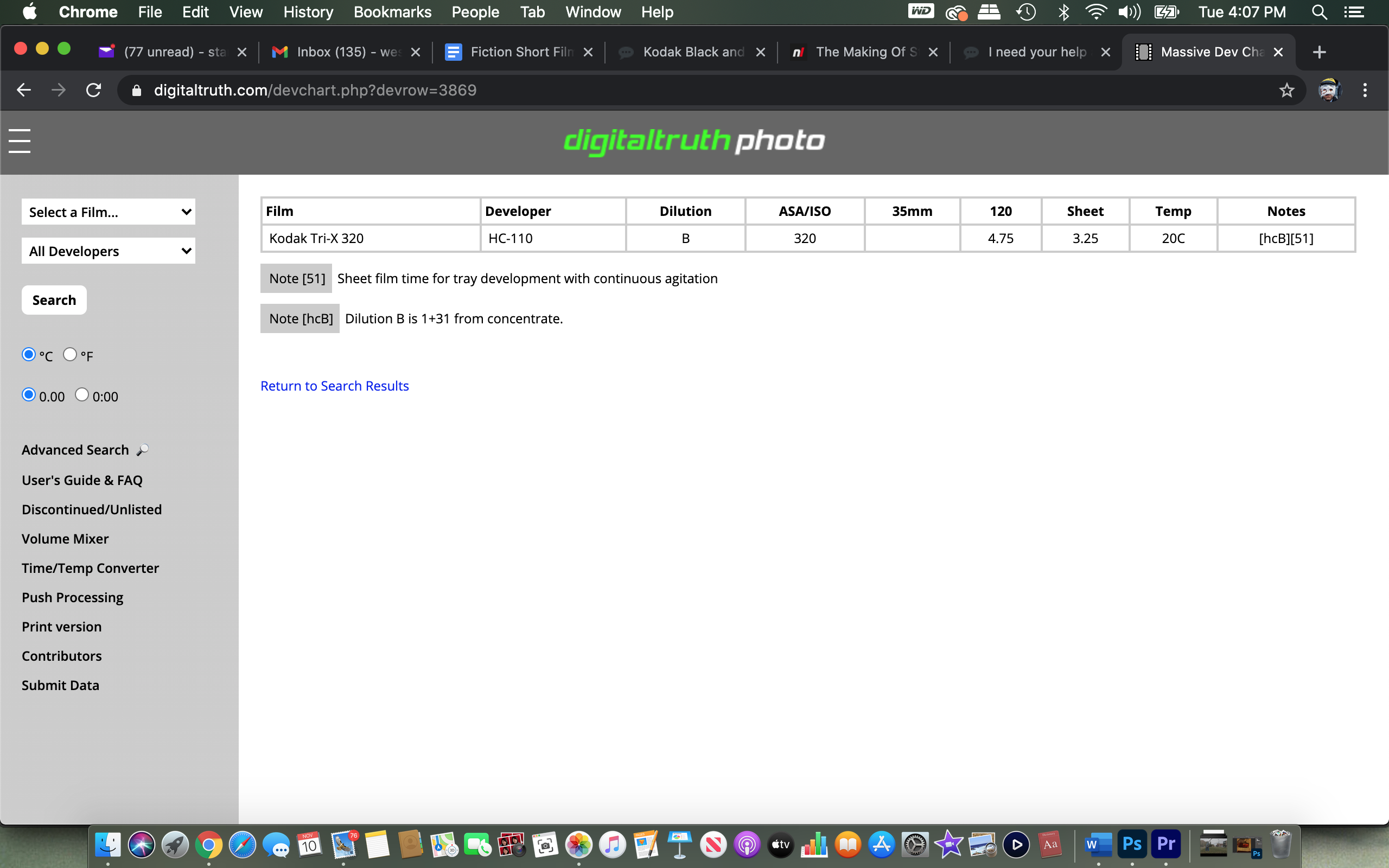Click the Kodak Tri-X 320 film cell
Screen dimensions: 1389x868
pyautogui.click(x=371, y=238)
